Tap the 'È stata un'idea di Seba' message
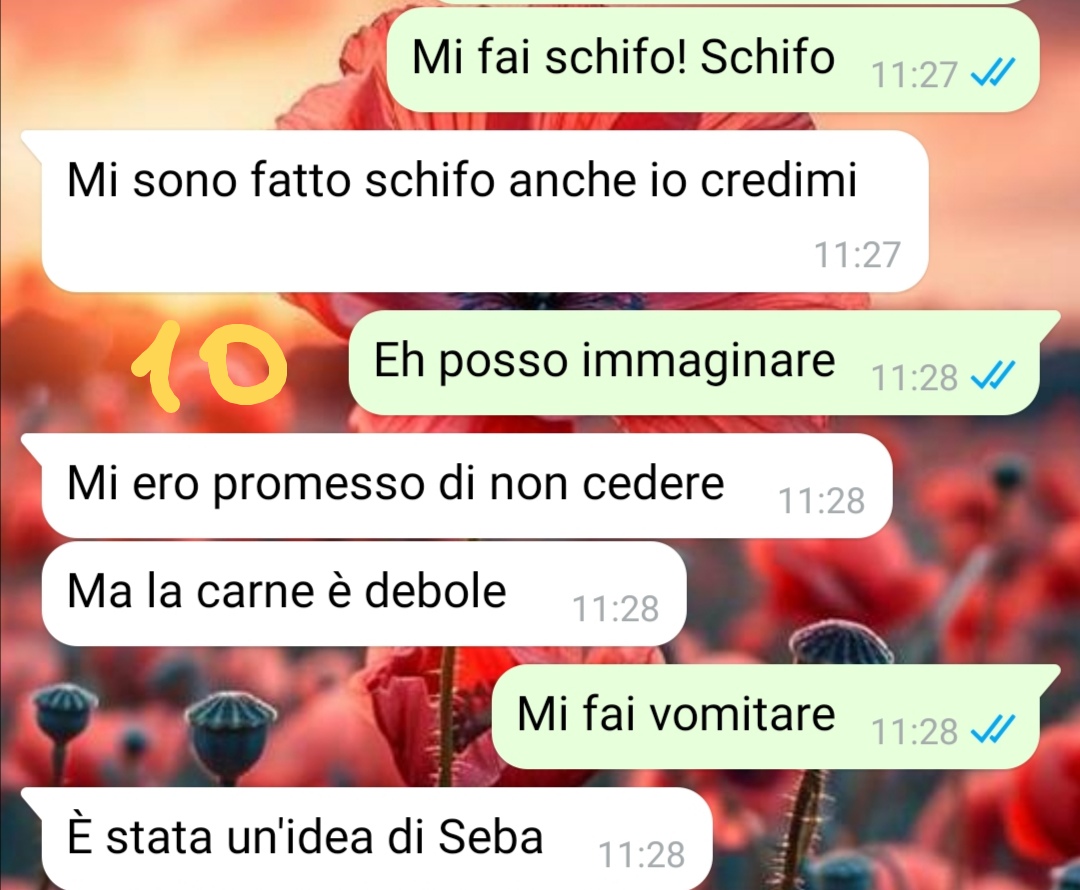The height and width of the screenshot is (890, 1080). tap(376, 839)
